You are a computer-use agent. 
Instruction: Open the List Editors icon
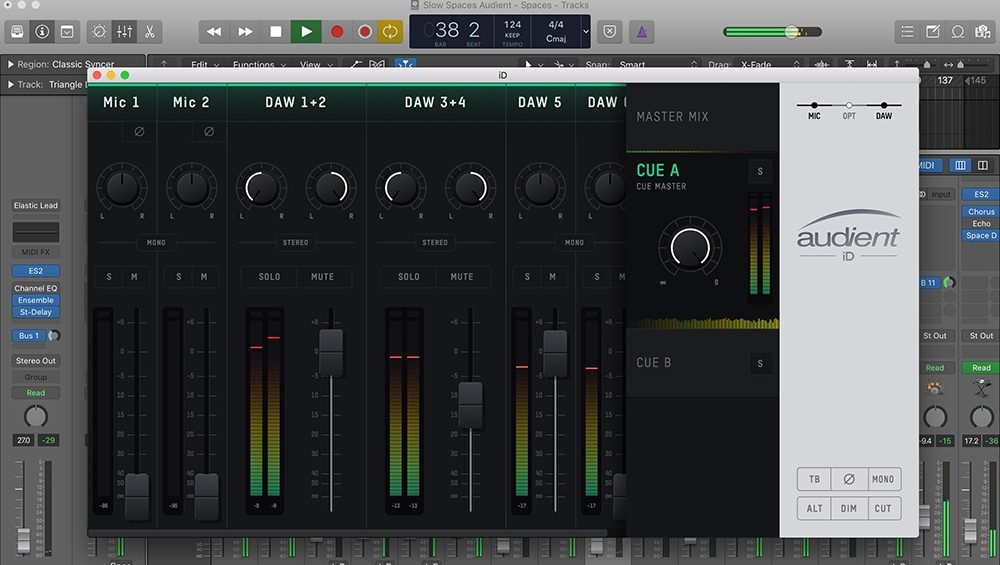[907, 31]
